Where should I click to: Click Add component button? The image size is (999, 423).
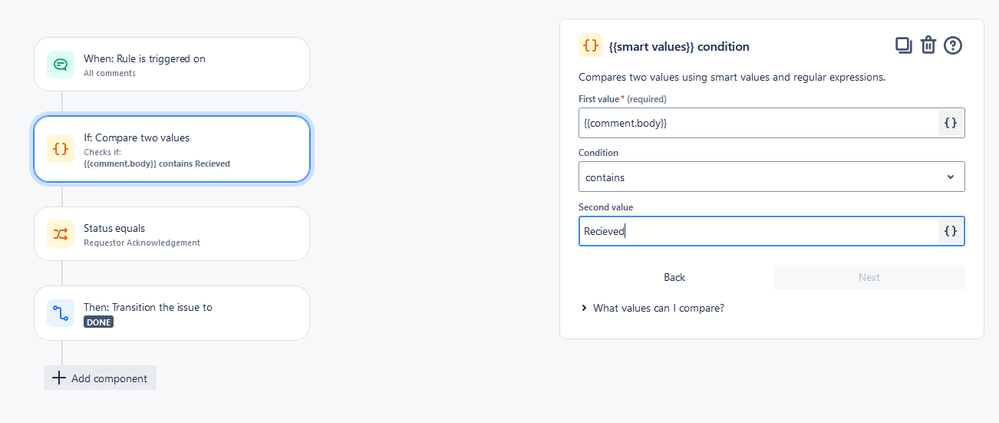[x=100, y=378]
